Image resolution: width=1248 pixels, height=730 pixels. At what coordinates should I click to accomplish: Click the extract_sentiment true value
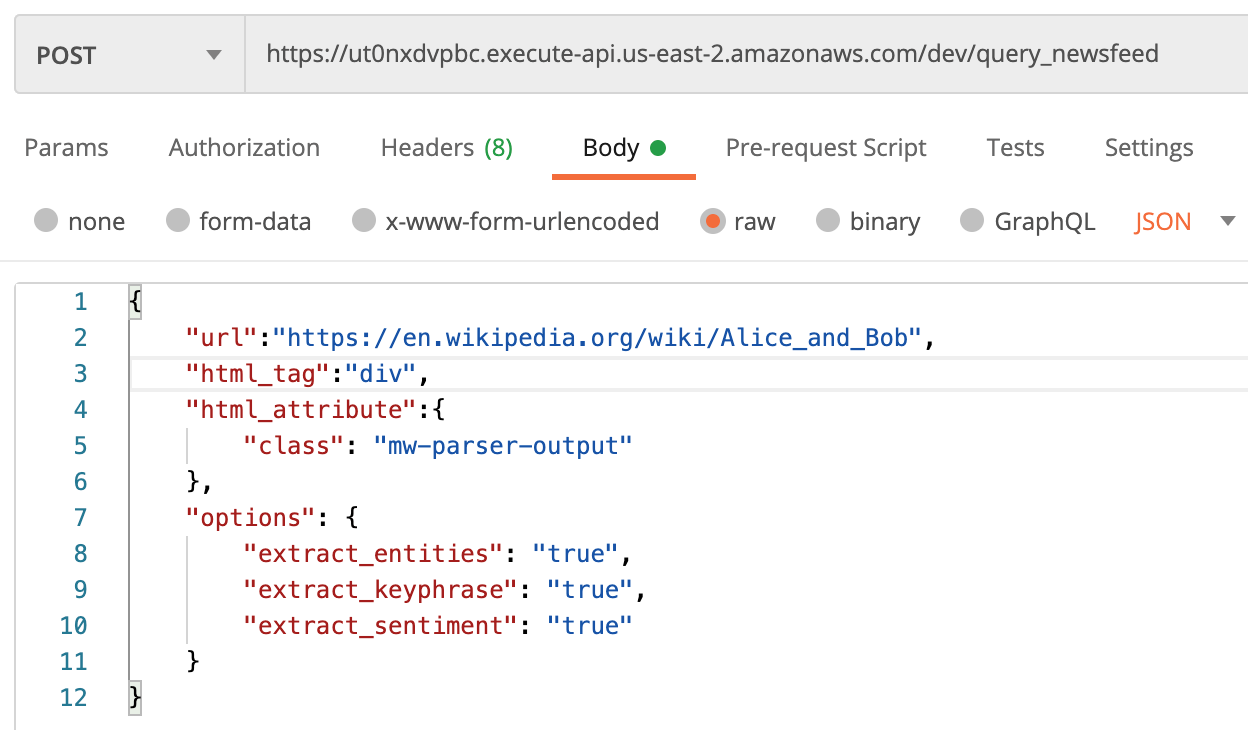coord(590,625)
